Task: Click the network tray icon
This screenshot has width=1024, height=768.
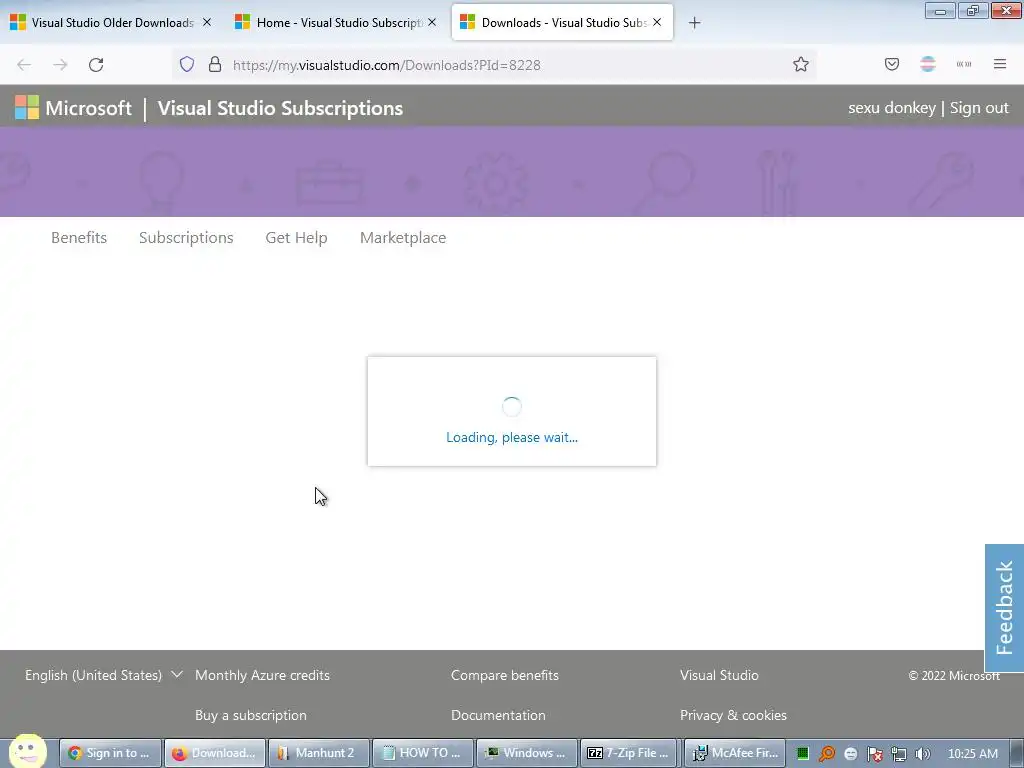Action: click(899, 754)
